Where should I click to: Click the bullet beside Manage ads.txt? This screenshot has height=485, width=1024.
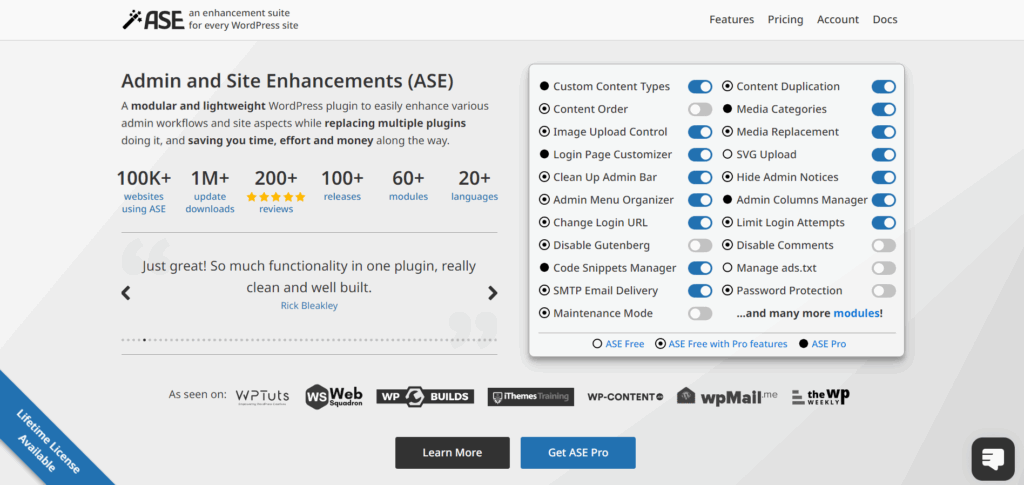(x=728, y=268)
